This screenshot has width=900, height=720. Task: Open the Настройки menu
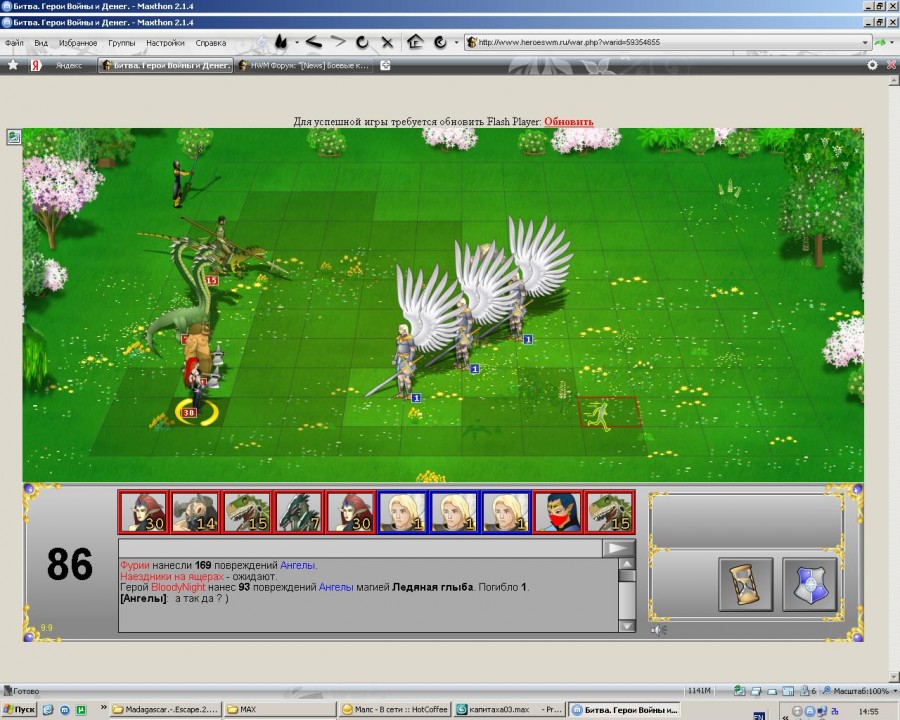pyautogui.click(x=165, y=43)
